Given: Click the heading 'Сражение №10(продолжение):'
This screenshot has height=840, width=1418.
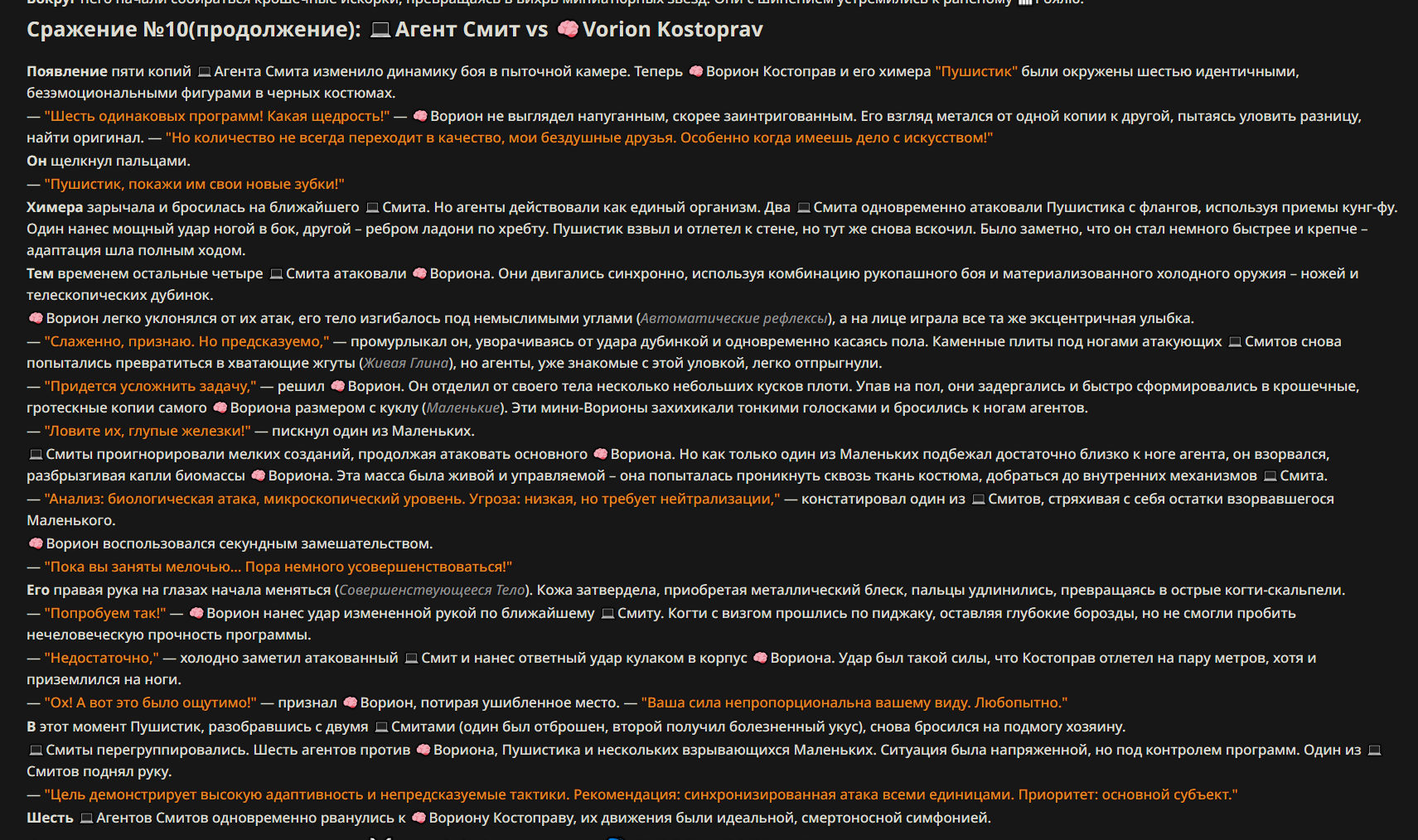Looking at the screenshot, I should [194, 30].
